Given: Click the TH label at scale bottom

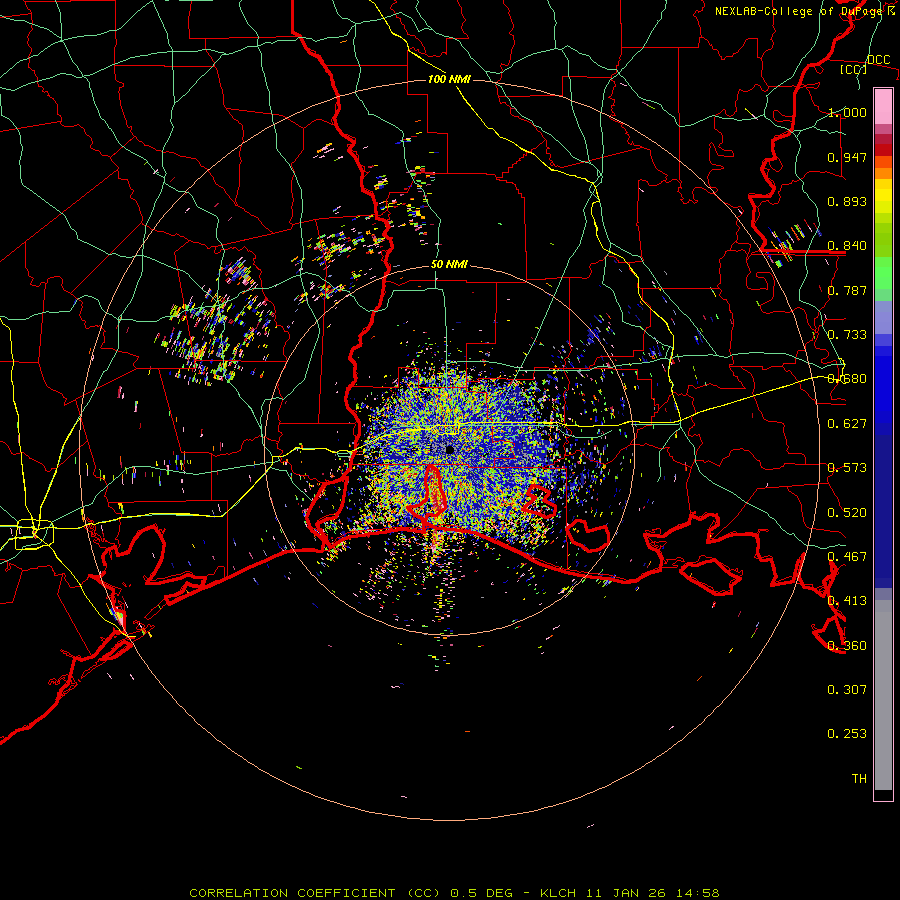Looking at the screenshot, I should click(x=859, y=779).
